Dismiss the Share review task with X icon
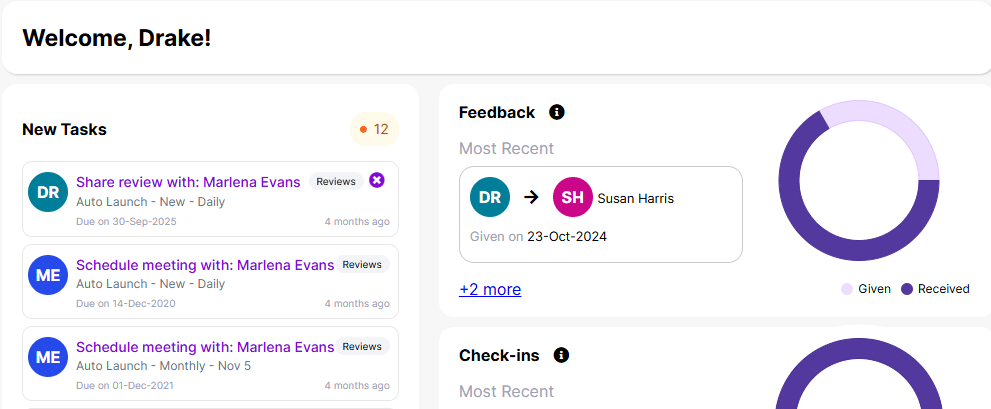The image size is (991, 409). click(x=376, y=180)
